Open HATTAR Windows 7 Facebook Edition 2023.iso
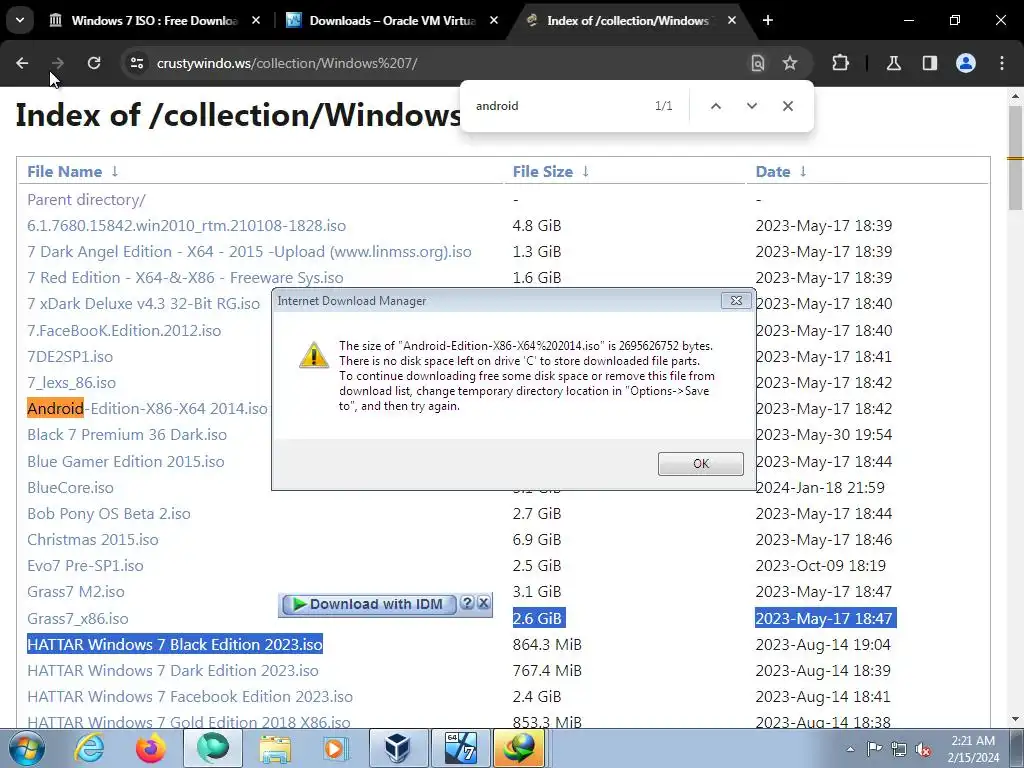1024x768 pixels. pyautogui.click(x=189, y=697)
